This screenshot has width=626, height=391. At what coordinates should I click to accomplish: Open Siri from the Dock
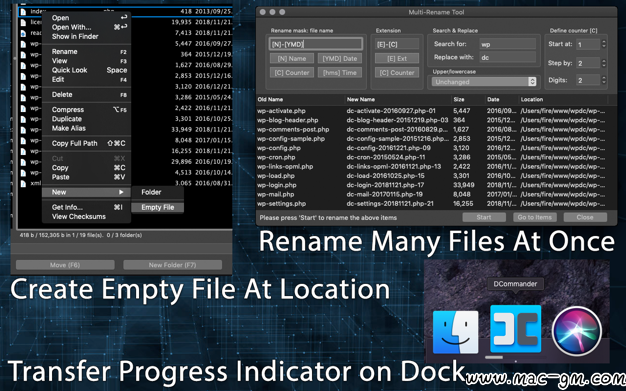576,331
